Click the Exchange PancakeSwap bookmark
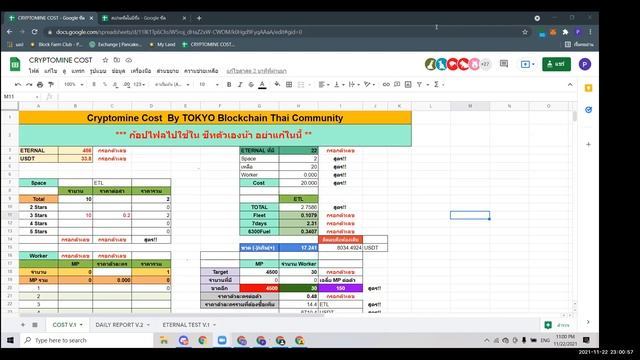The image size is (640, 360). (x=116, y=44)
